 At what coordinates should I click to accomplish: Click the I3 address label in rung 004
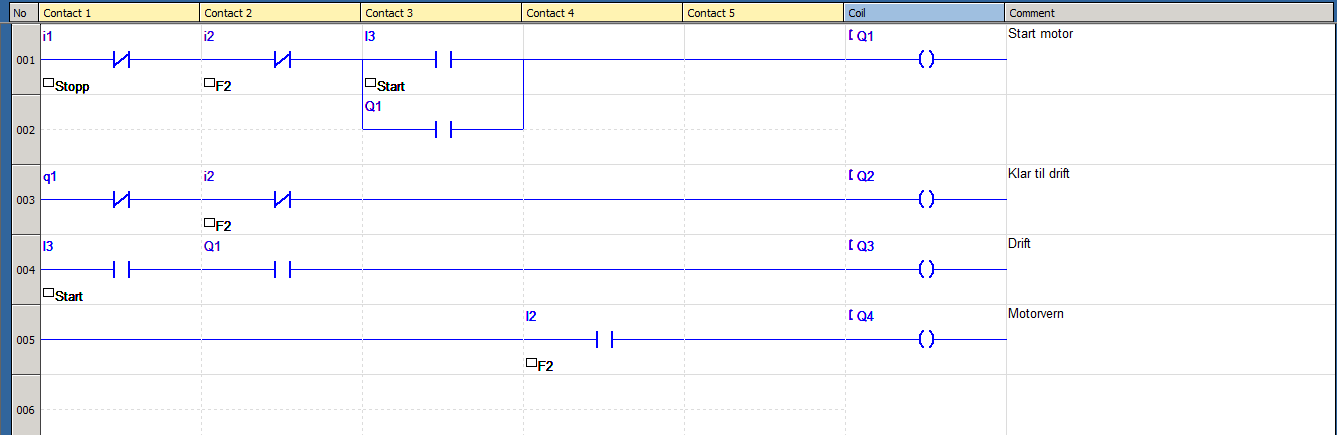(x=49, y=246)
